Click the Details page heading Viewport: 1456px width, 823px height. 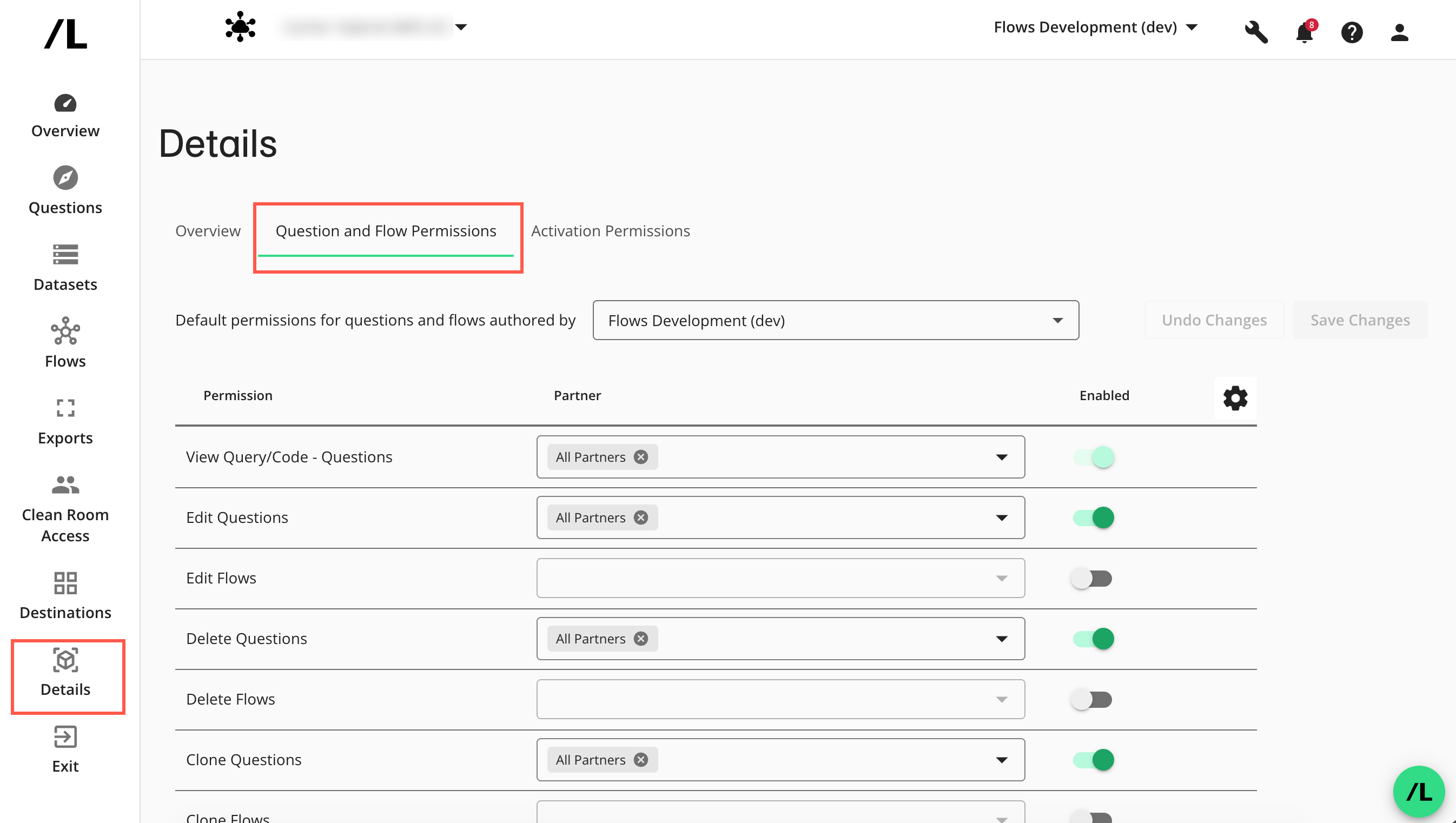coord(217,144)
